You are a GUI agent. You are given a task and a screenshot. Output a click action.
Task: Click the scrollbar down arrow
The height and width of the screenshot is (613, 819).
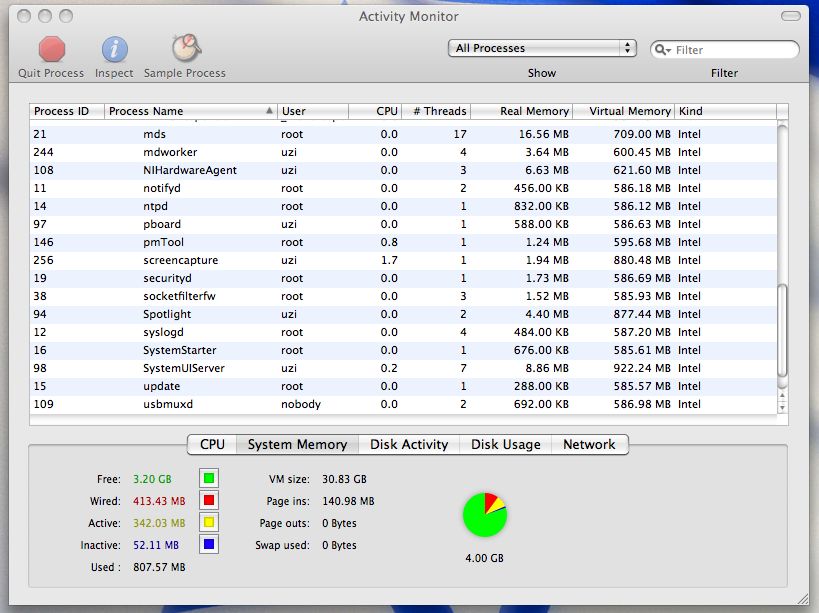(782, 408)
